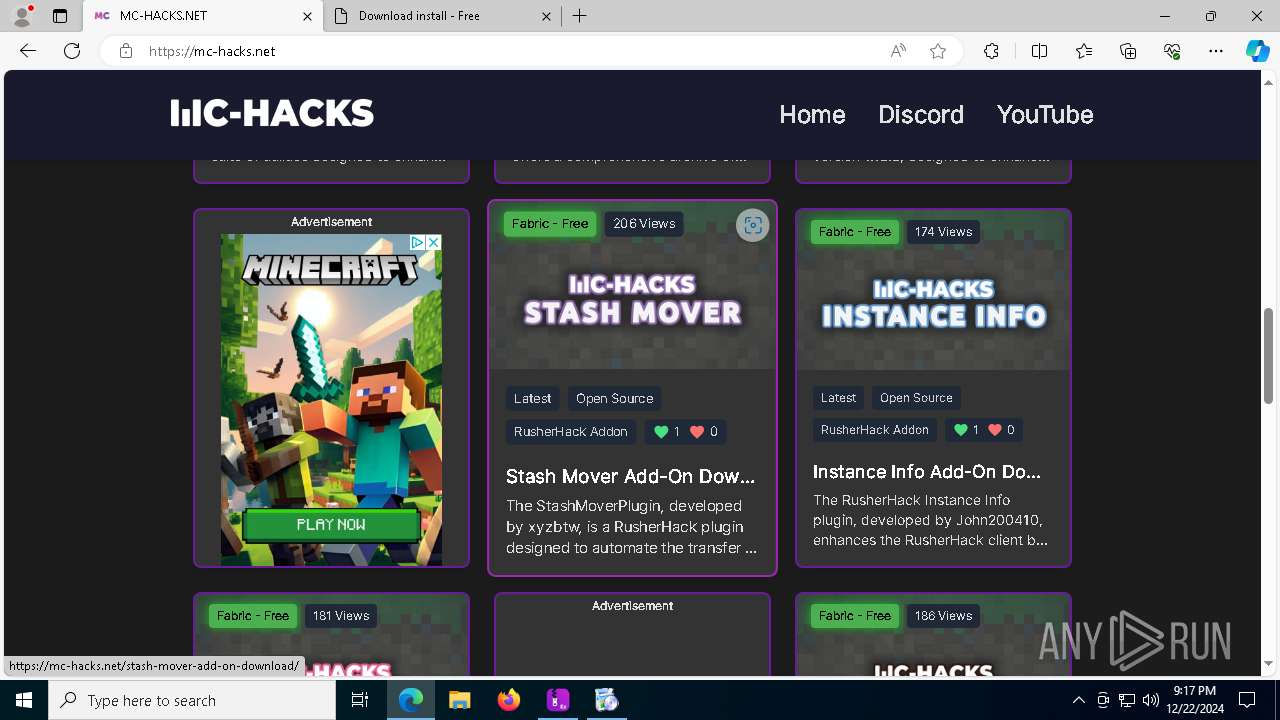The image size is (1280, 720).
Task: Click the Home navigation link
Action: pos(812,114)
